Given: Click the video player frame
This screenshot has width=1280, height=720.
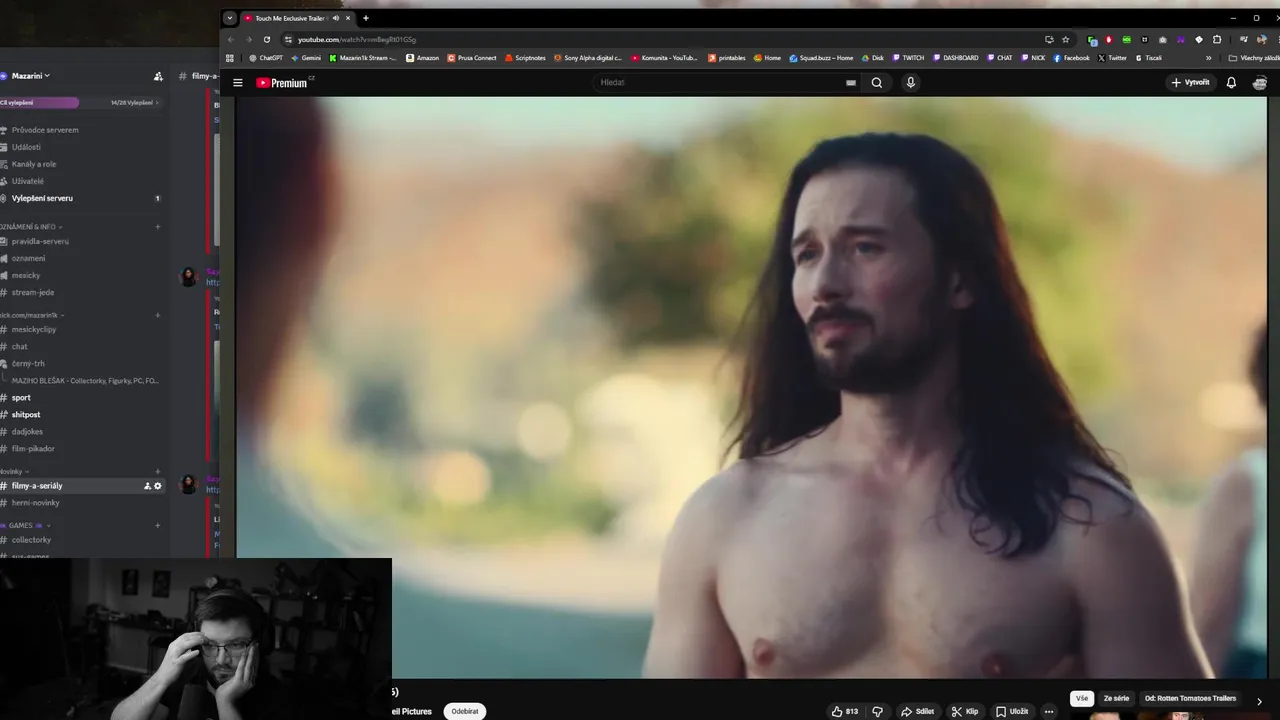Looking at the screenshot, I should tap(751, 387).
